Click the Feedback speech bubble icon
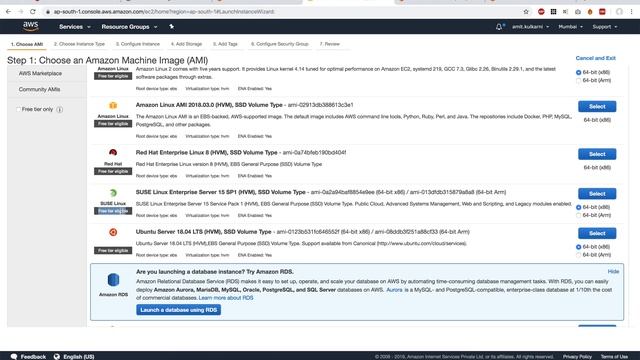Image resolution: width=640 pixels, height=360 pixels. (14, 356)
